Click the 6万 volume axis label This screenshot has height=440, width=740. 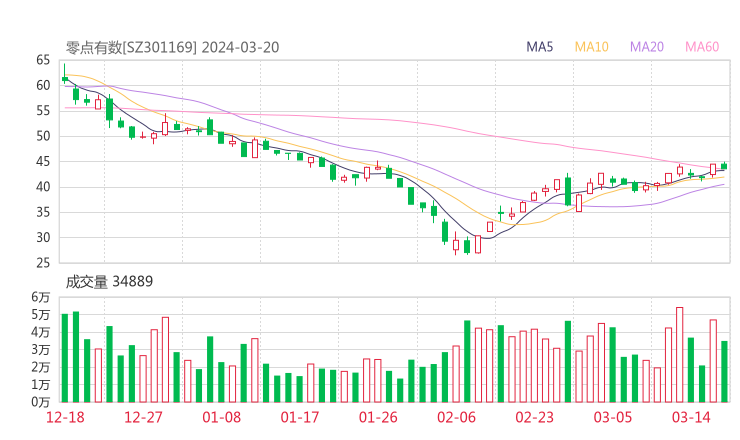[x=41, y=297]
